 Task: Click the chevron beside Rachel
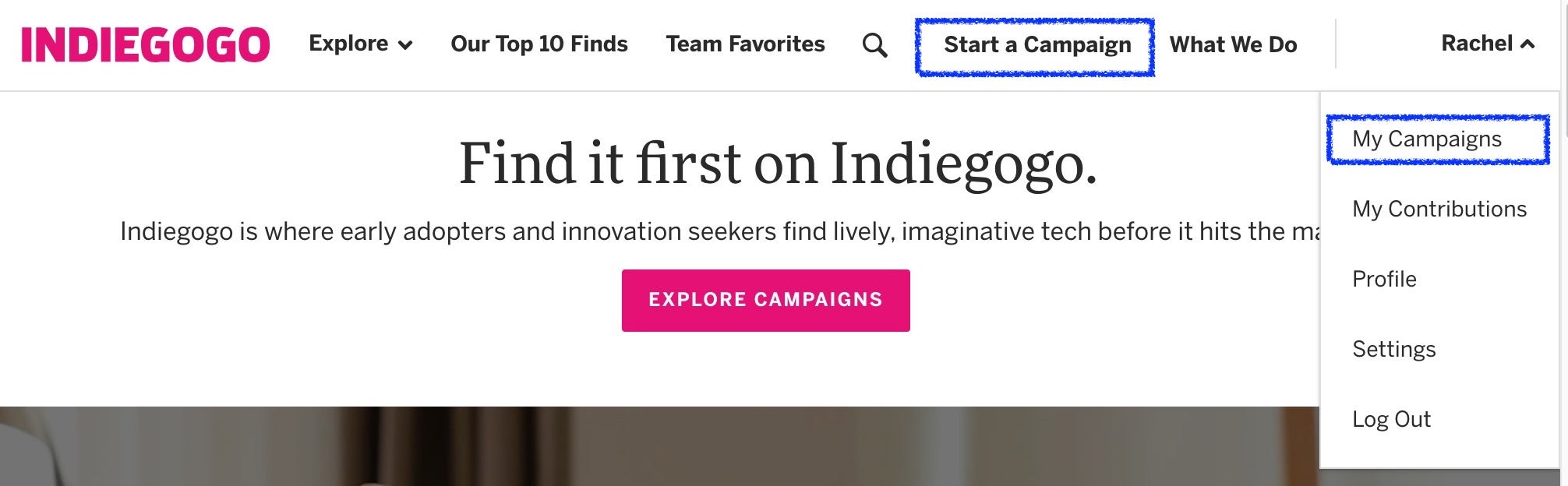pyautogui.click(x=1527, y=44)
